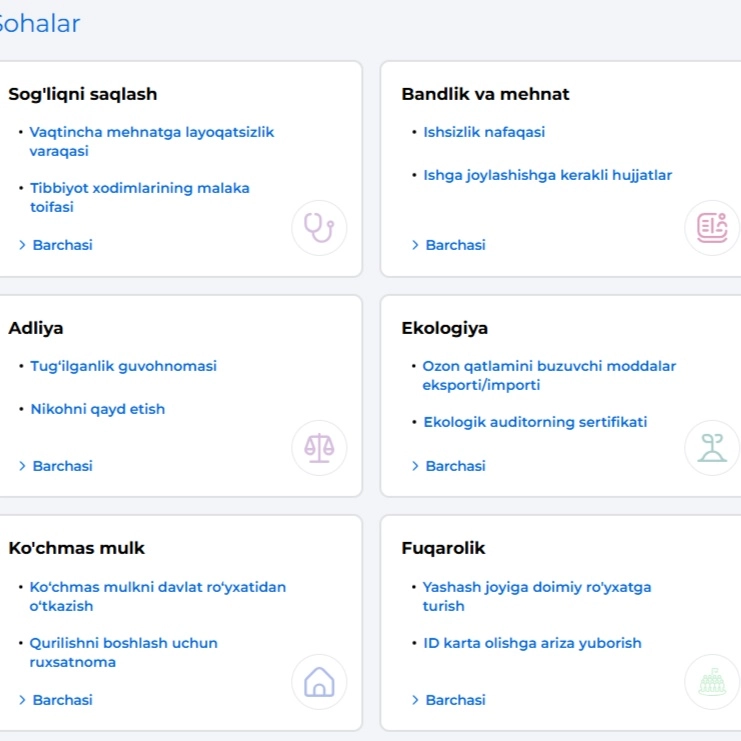The height and width of the screenshot is (741, 741).
Task: Open Ishga joylashishga kerakli hujjatlar link
Action: pos(547,175)
